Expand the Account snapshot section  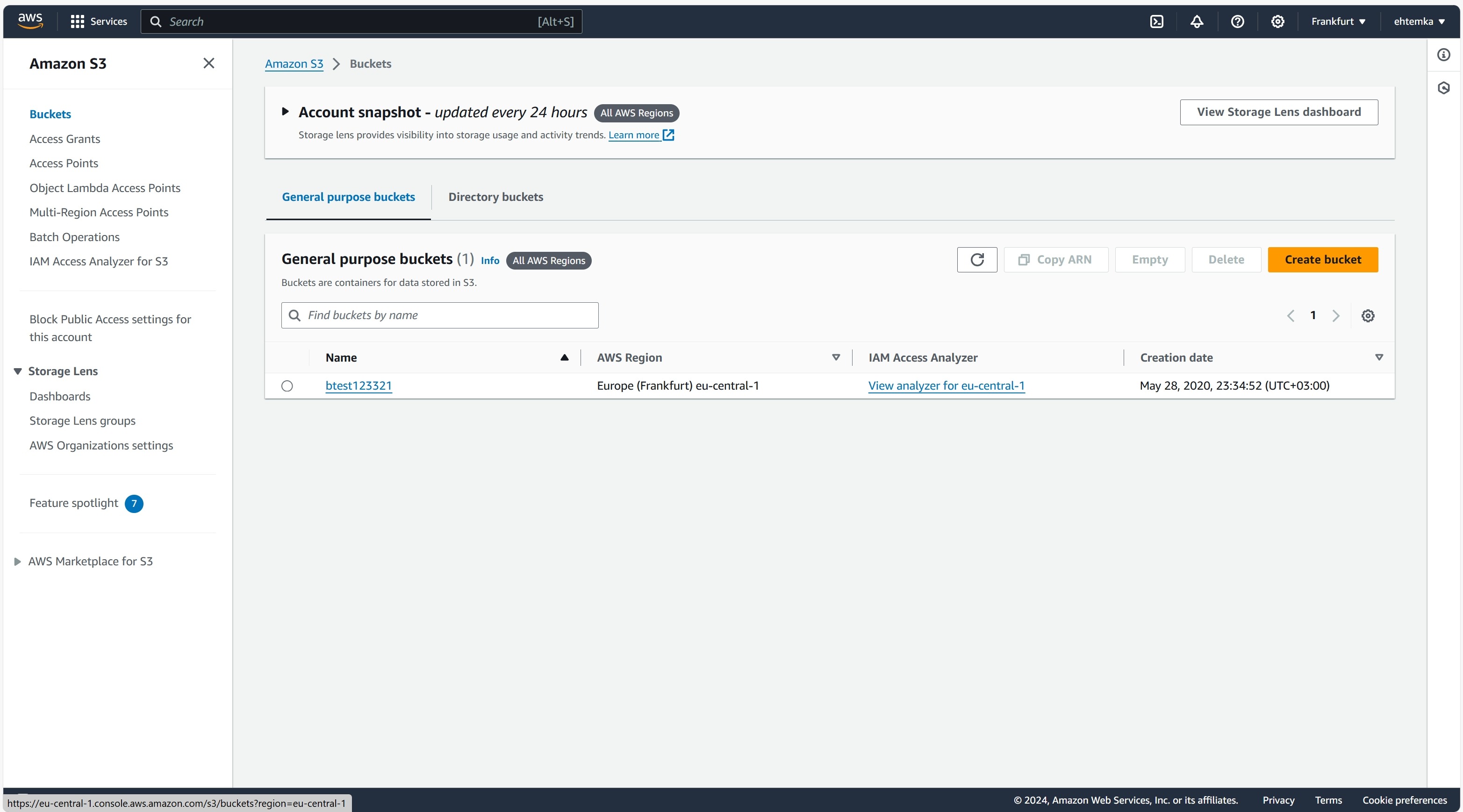(x=285, y=112)
